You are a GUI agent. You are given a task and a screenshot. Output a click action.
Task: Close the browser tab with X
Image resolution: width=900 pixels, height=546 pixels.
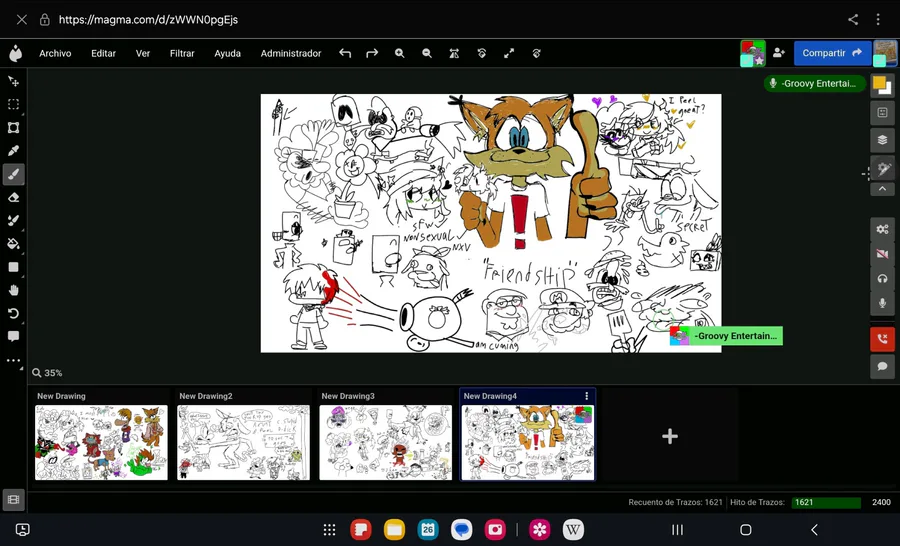tap(22, 20)
